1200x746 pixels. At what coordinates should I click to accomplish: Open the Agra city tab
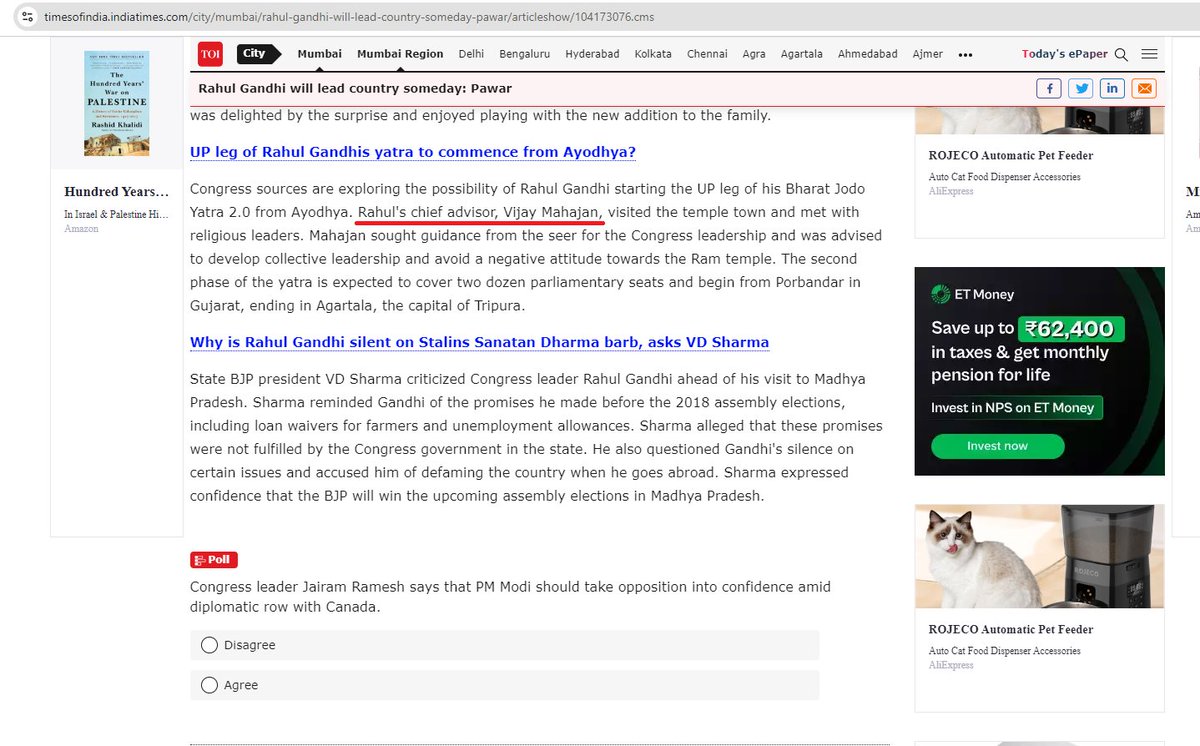[x=754, y=54]
